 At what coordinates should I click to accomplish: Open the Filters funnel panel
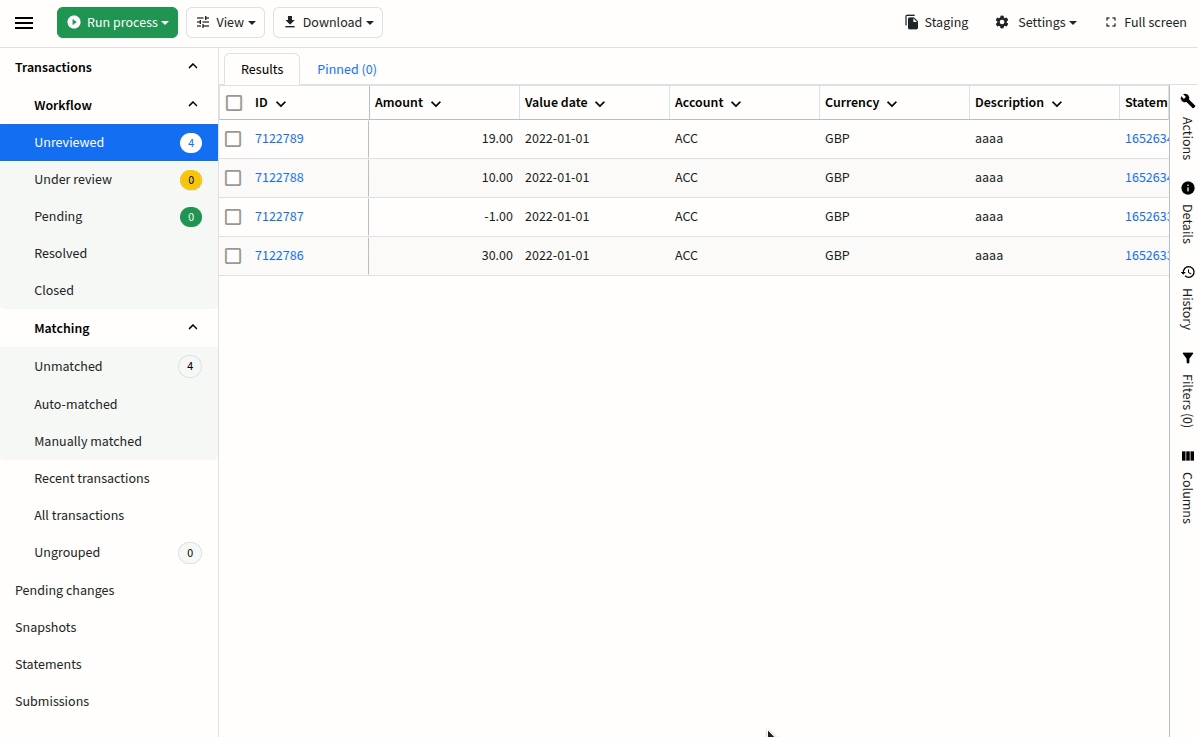pyautogui.click(x=1187, y=358)
